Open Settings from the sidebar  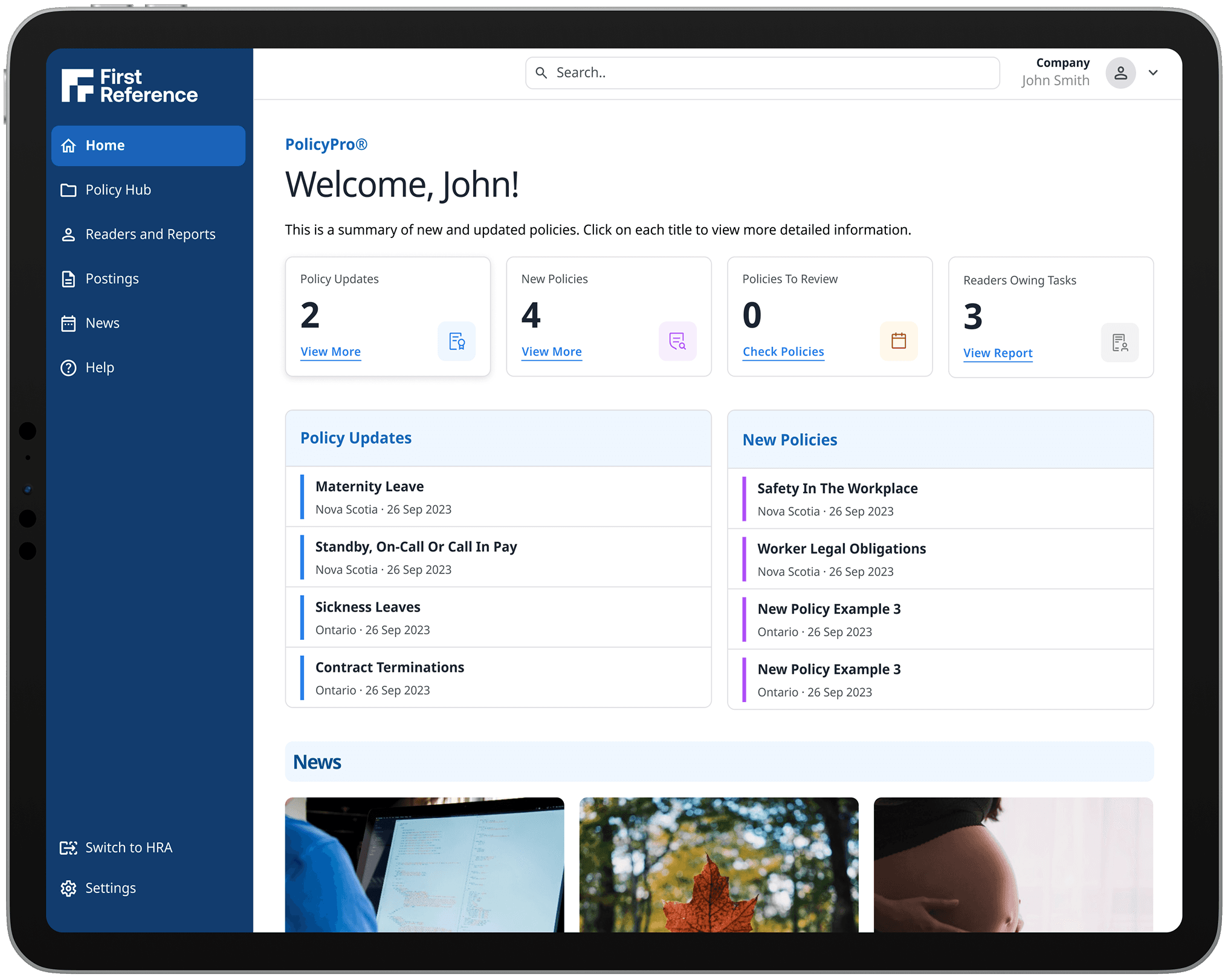click(x=110, y=888)
